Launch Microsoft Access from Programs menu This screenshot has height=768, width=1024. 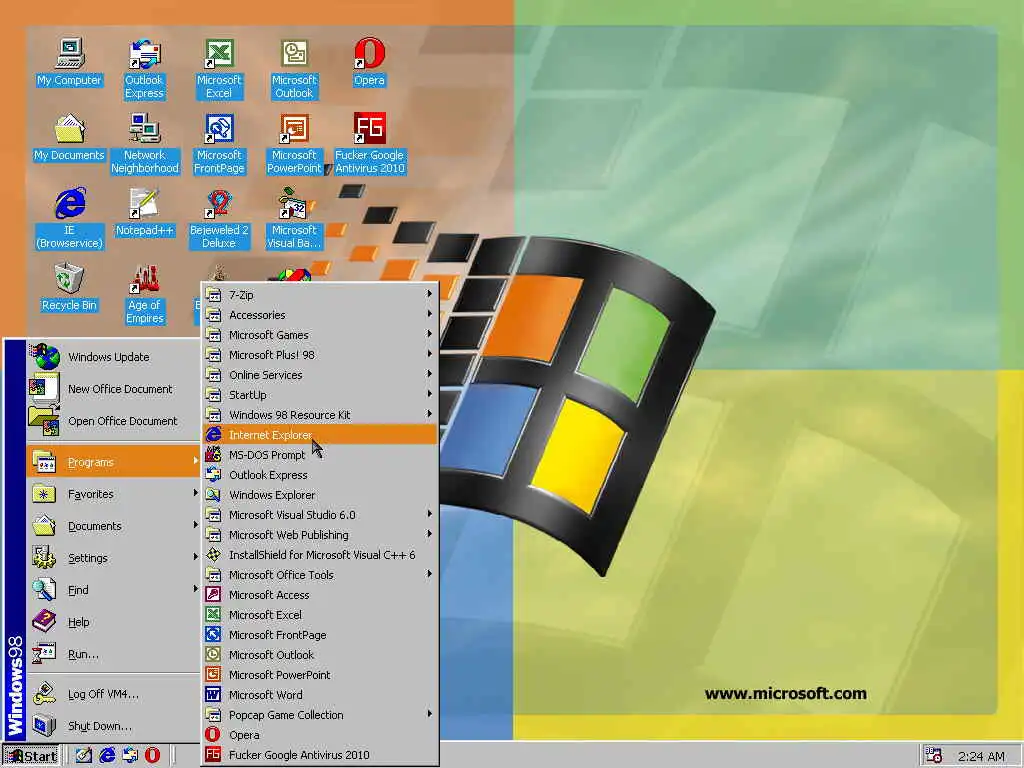click(x=319, y=595)
